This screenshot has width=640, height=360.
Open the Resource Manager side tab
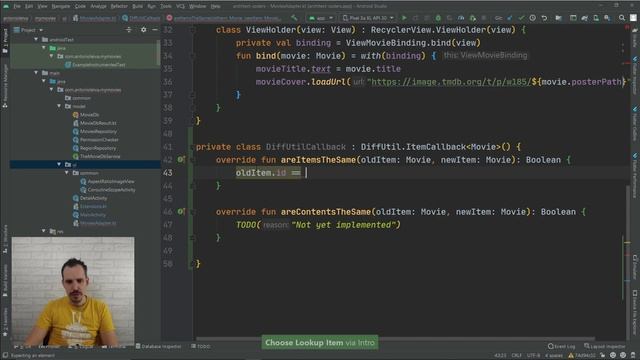click(x=5, y=85)
